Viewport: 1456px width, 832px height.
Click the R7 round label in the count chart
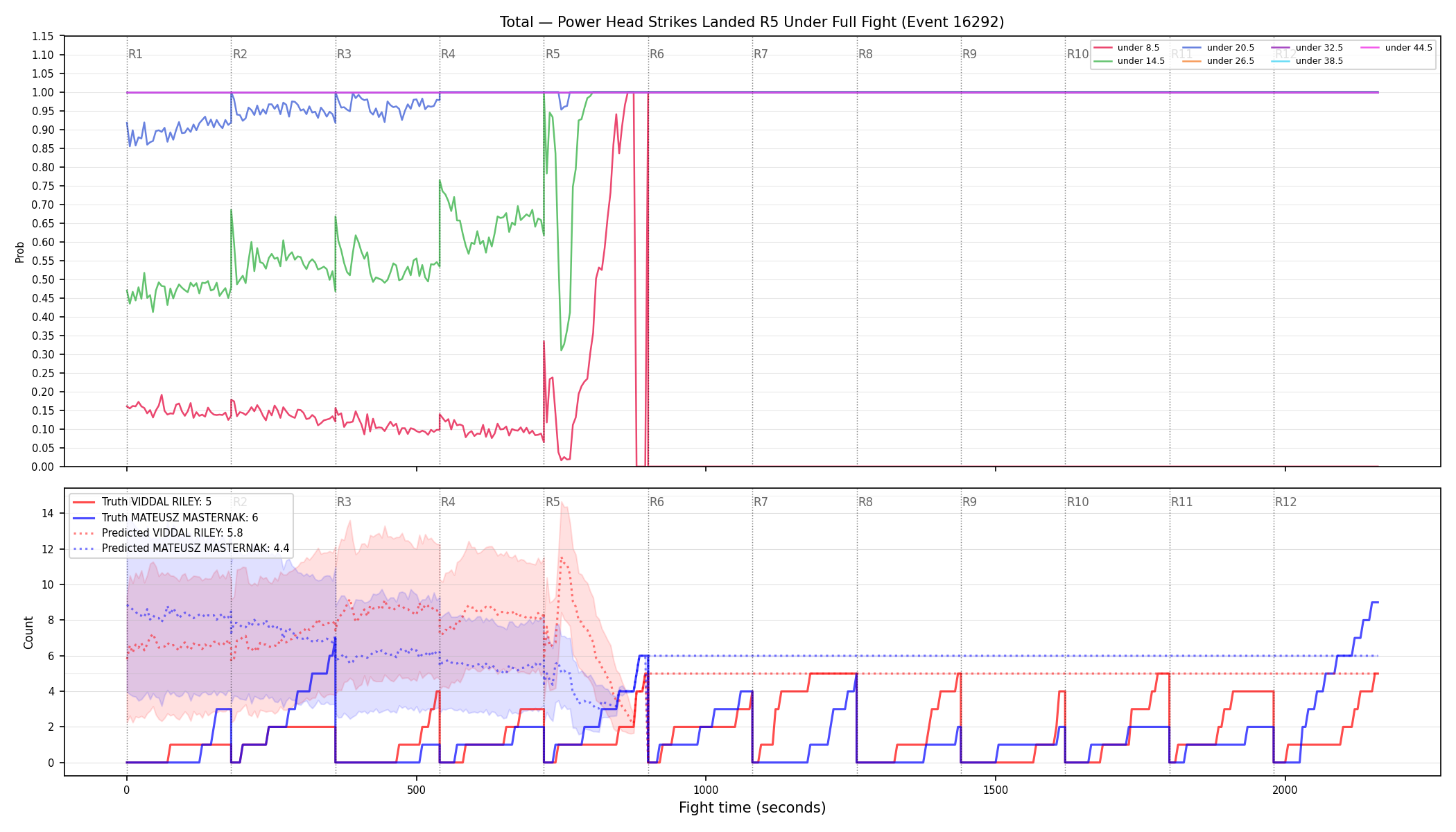761,502
